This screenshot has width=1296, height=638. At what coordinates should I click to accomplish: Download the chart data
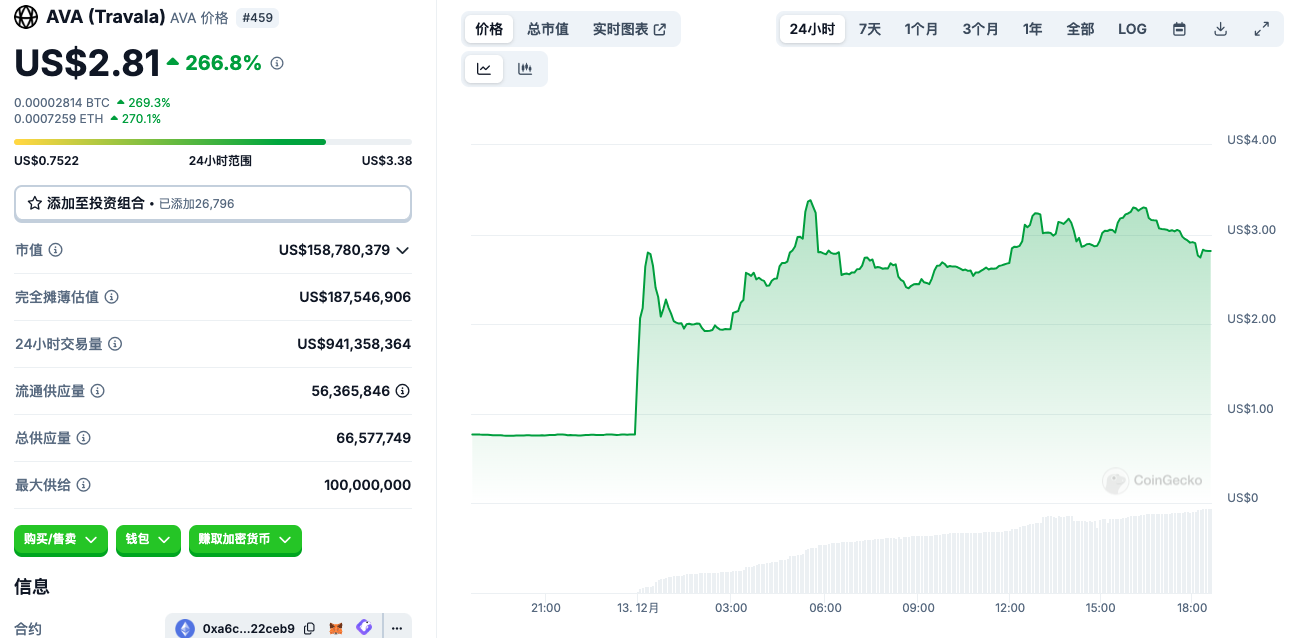[1220, 29]
